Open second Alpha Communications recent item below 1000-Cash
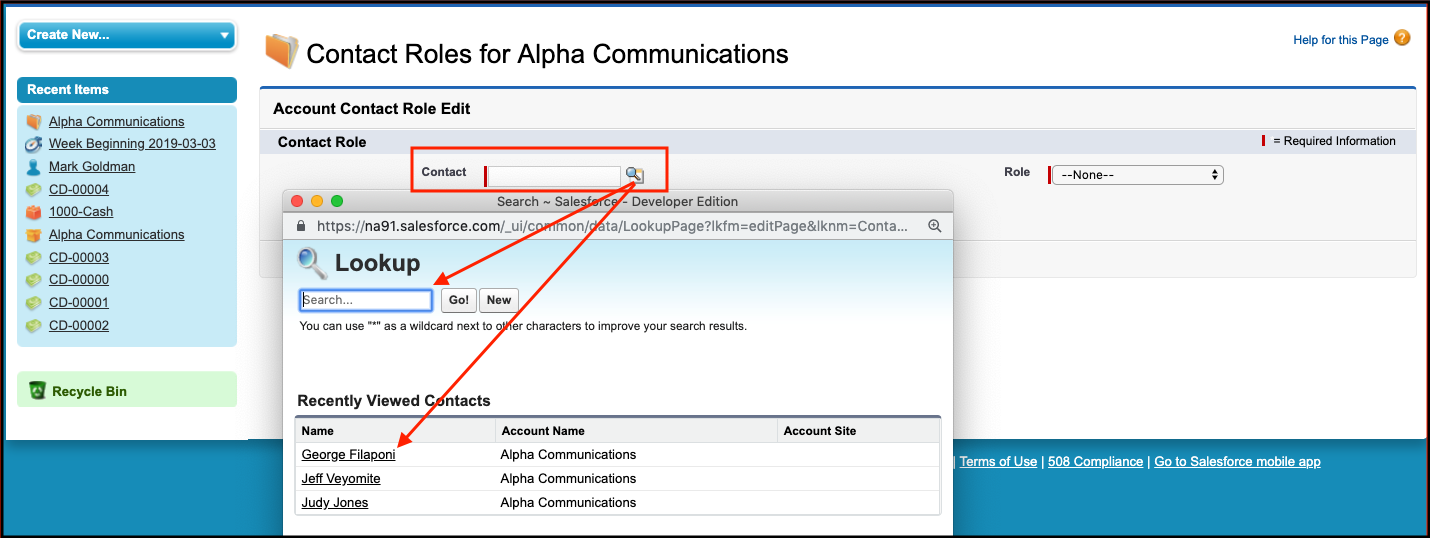Screen dimensions: 1430x538 (117, 234)
